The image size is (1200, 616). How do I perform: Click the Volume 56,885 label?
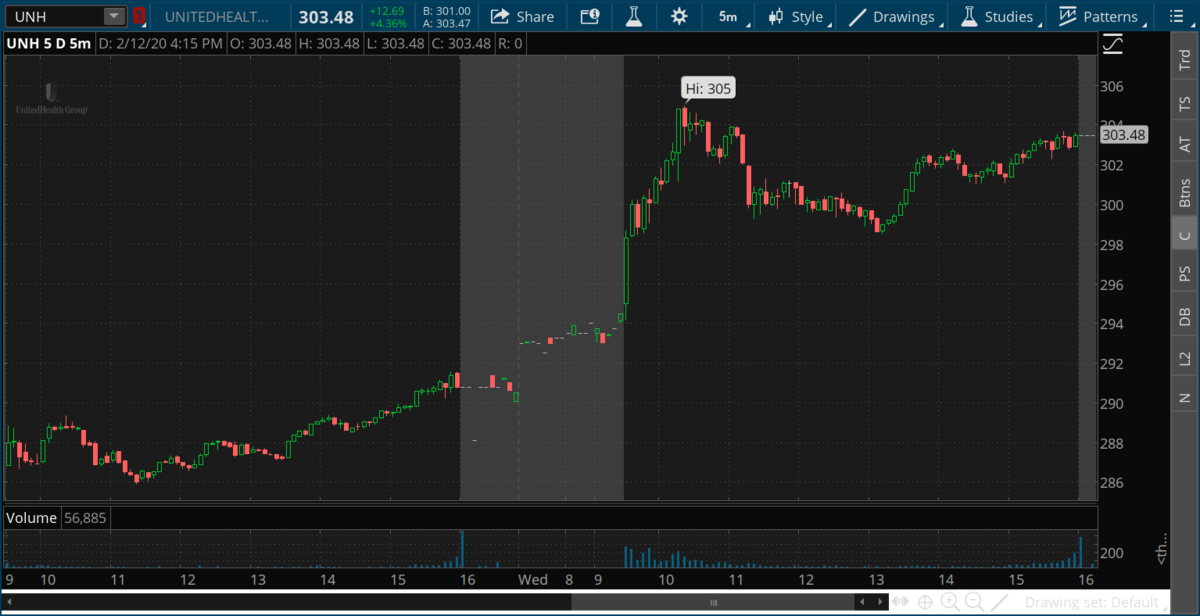point(57,518)
